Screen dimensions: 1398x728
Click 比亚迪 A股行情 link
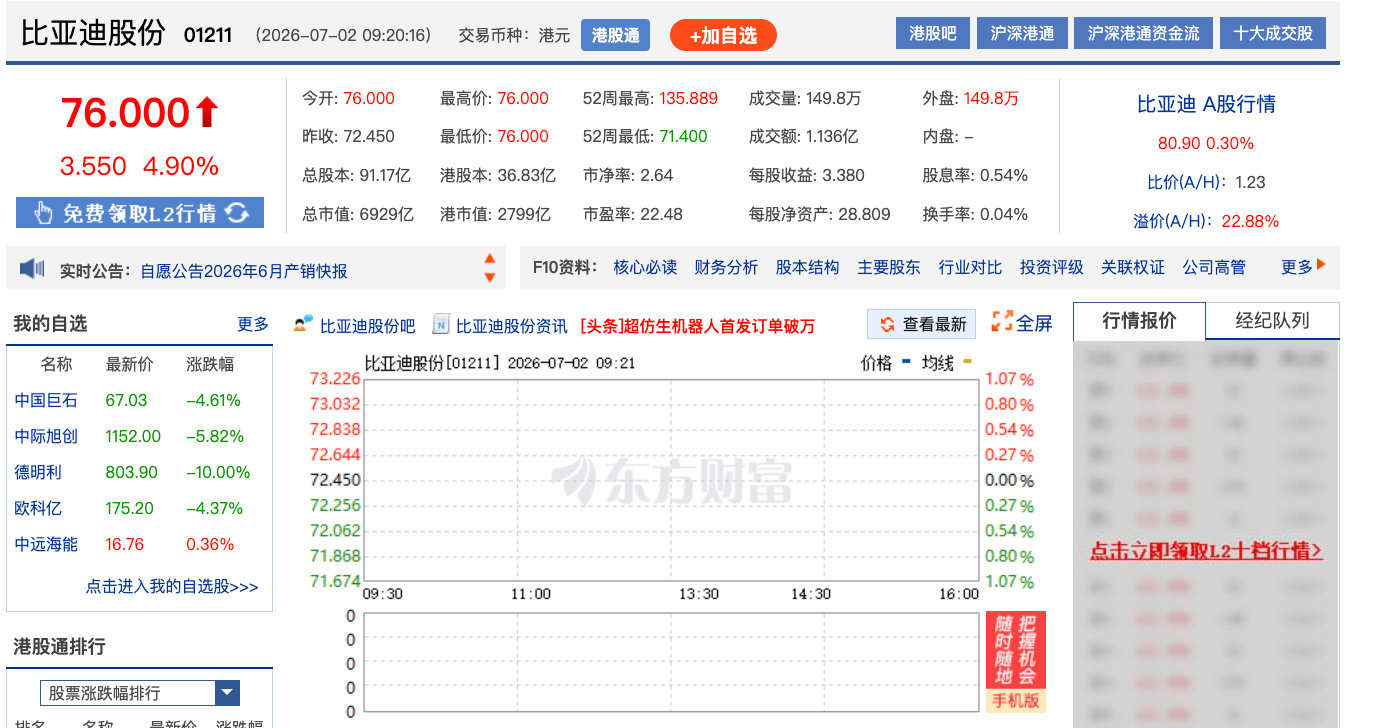pyautogui.click(x=1206, y=104)
